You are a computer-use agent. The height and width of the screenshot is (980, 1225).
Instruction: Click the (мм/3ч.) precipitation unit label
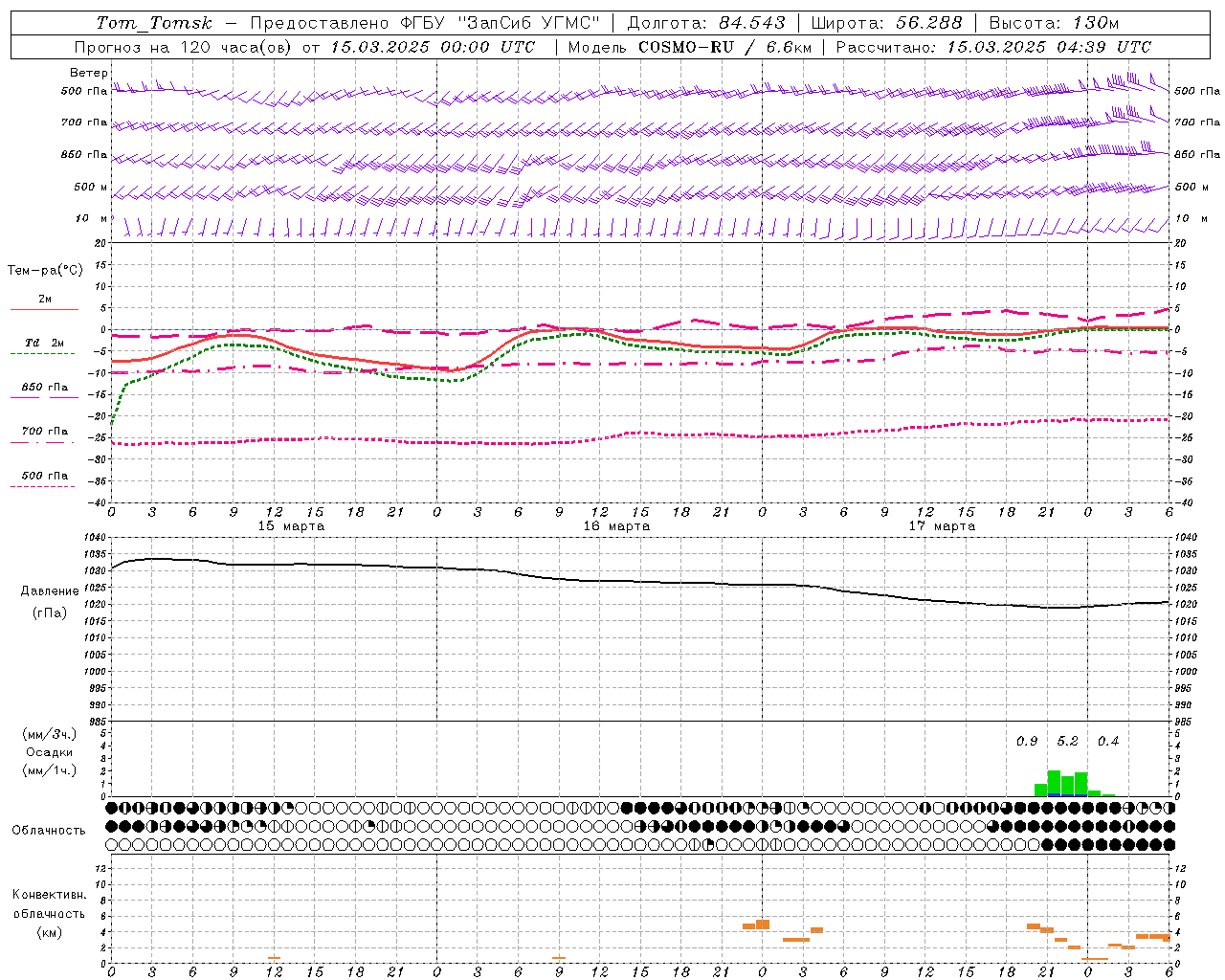click(x=50, y=734)
